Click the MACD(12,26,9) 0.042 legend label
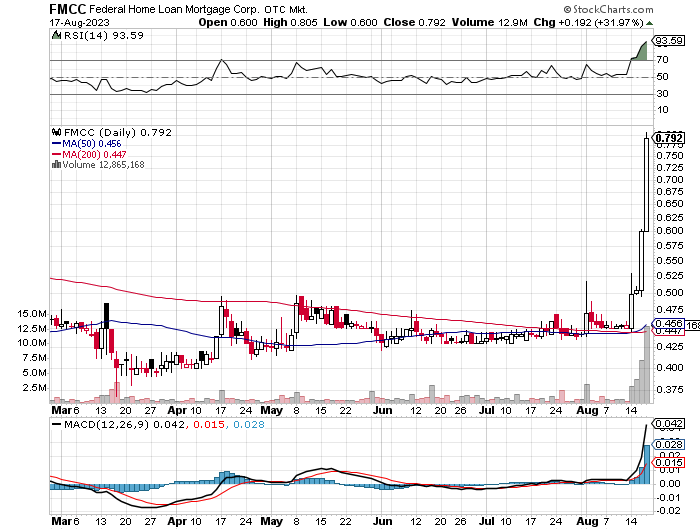 [x=124, y=424]
